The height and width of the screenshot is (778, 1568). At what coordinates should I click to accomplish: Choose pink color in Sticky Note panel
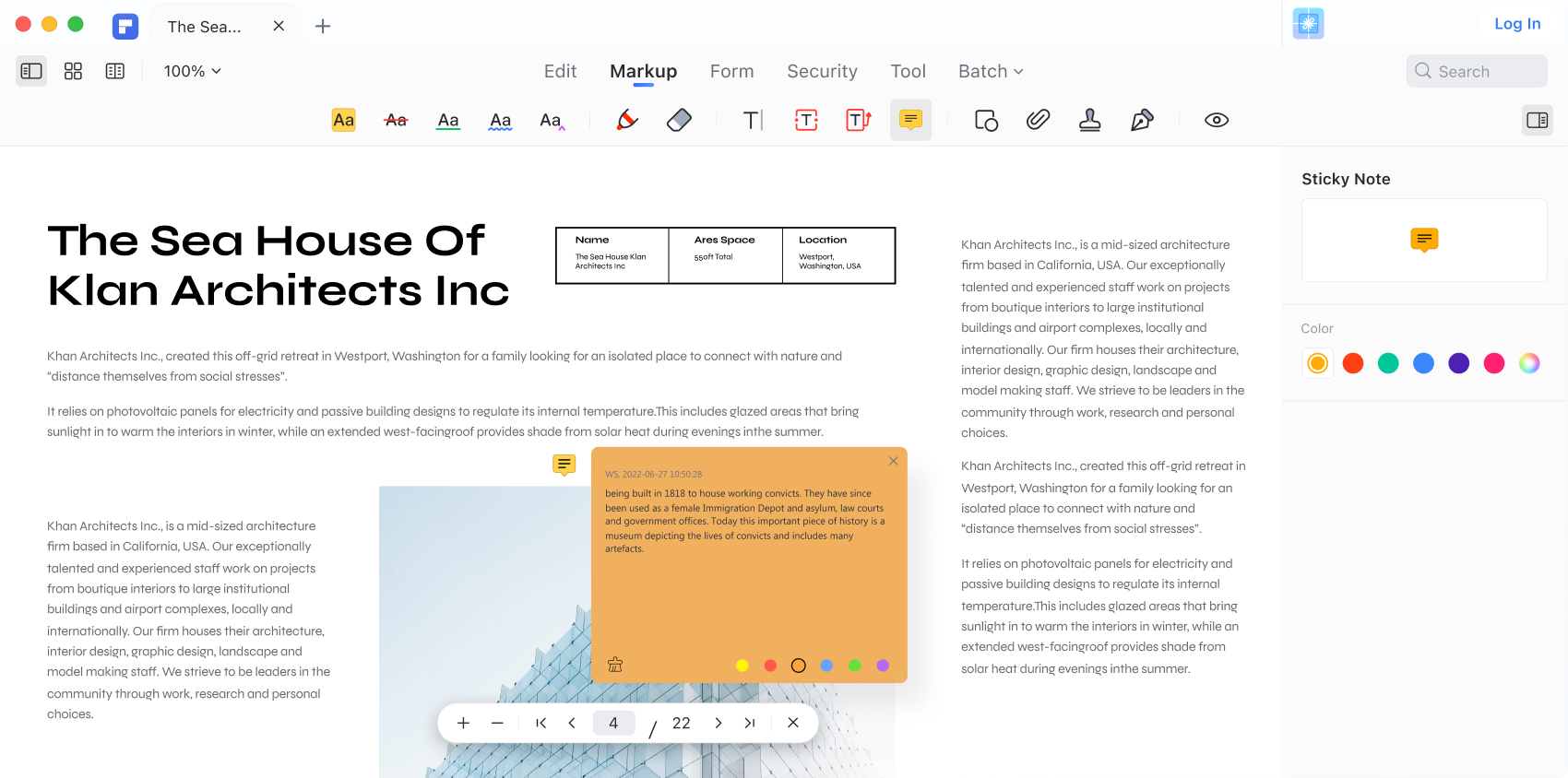1494,363
